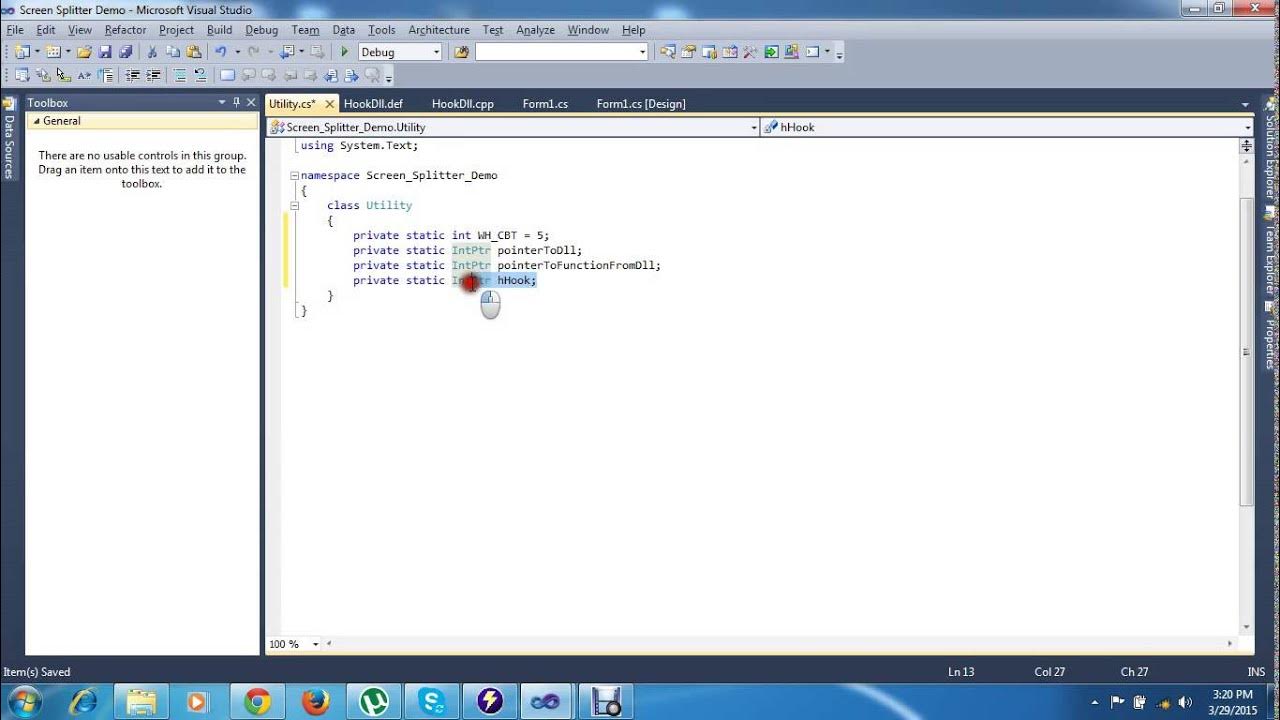Click the Find in Files icon
Image resolution: width=1280 pixels, height=720 pixels.
[461, 52]
